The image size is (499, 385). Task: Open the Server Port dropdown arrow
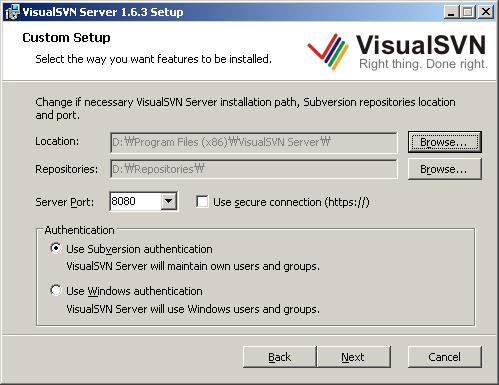169,201
